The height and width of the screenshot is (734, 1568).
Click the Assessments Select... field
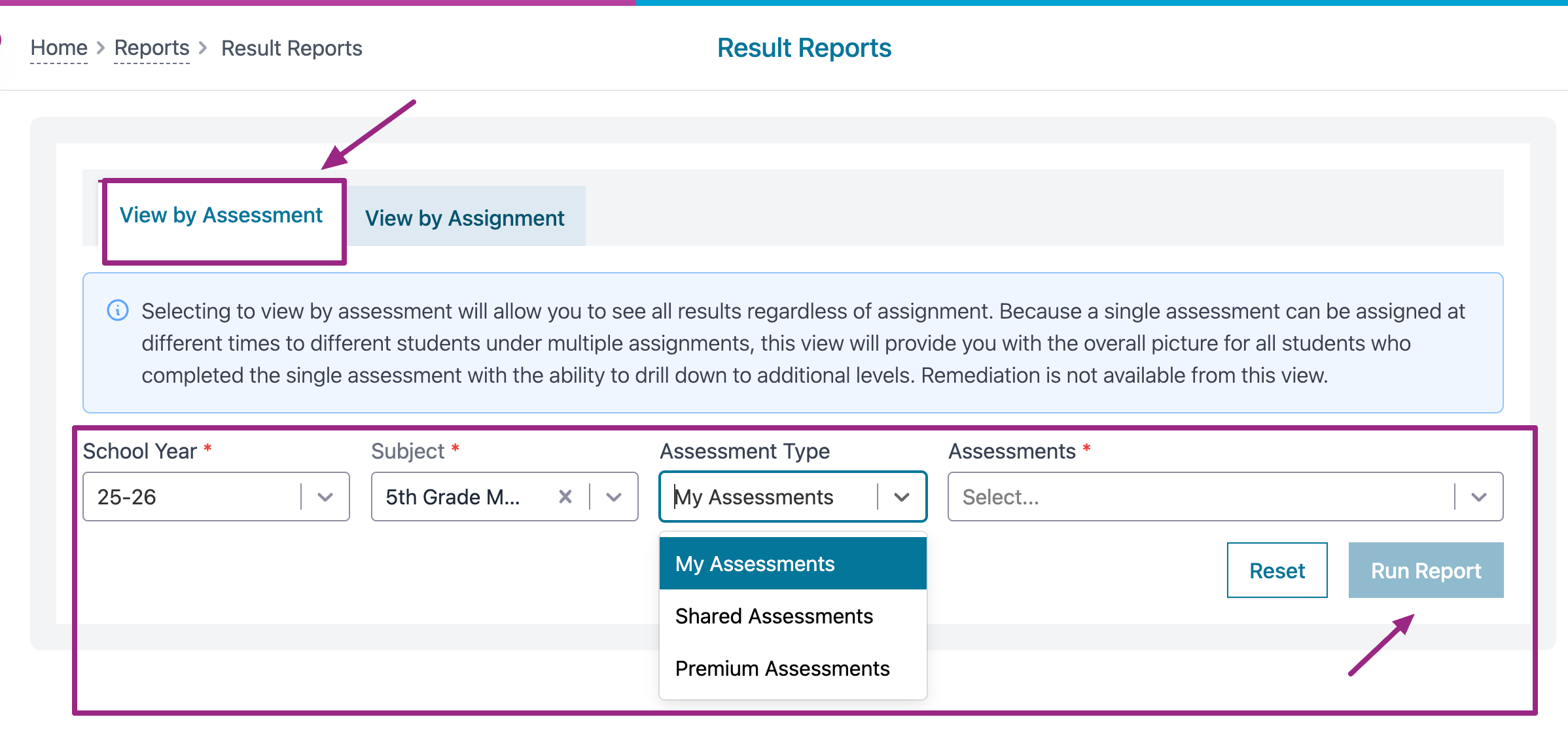(1198, 497)
